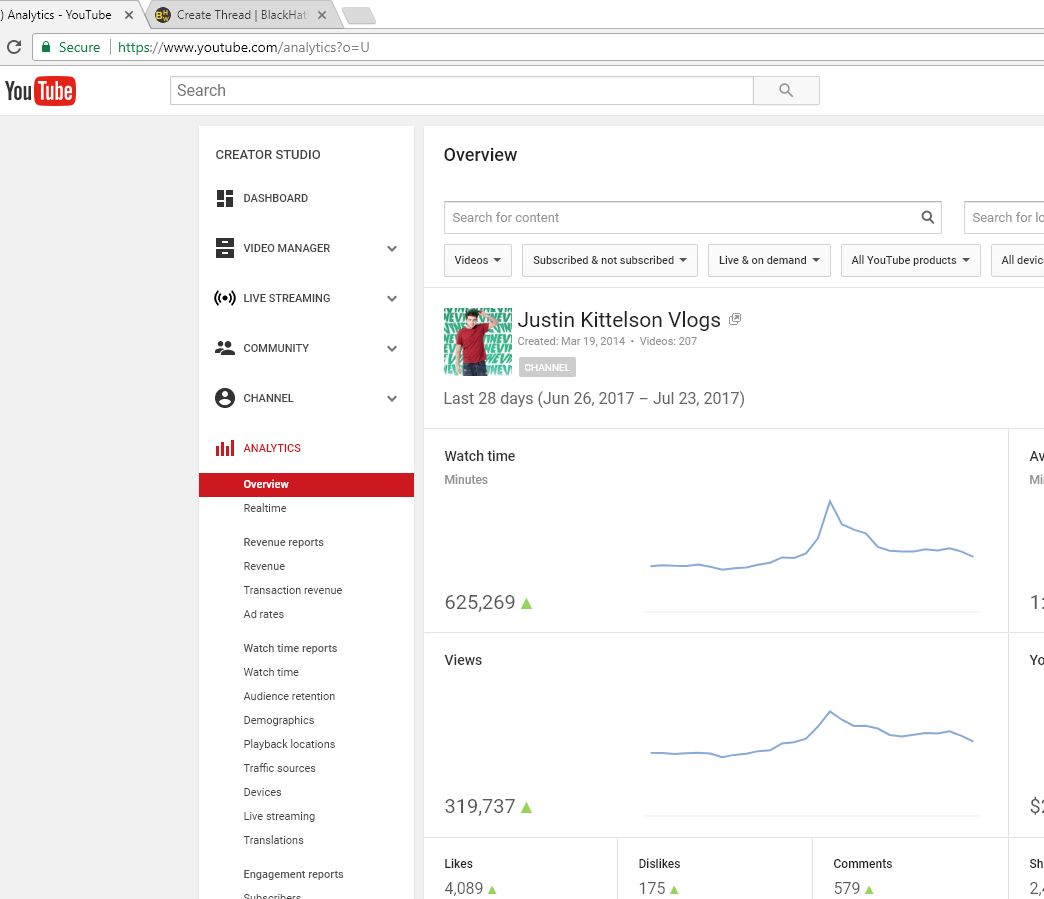Click the browser reload icon
Viewport: 1044px width, 899px height.
click(14, 47)
